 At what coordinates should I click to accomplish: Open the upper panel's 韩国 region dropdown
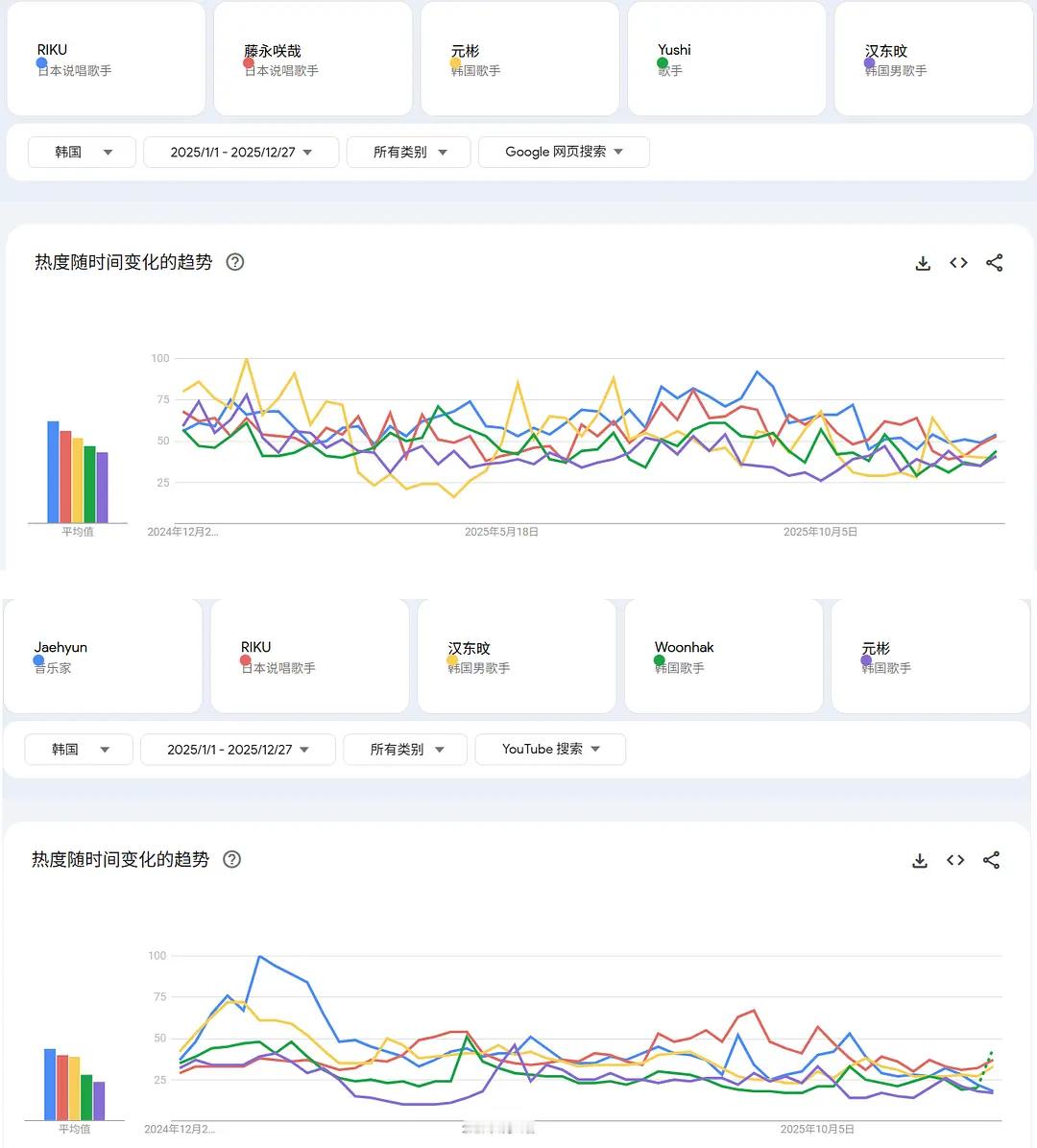point(82,153)
